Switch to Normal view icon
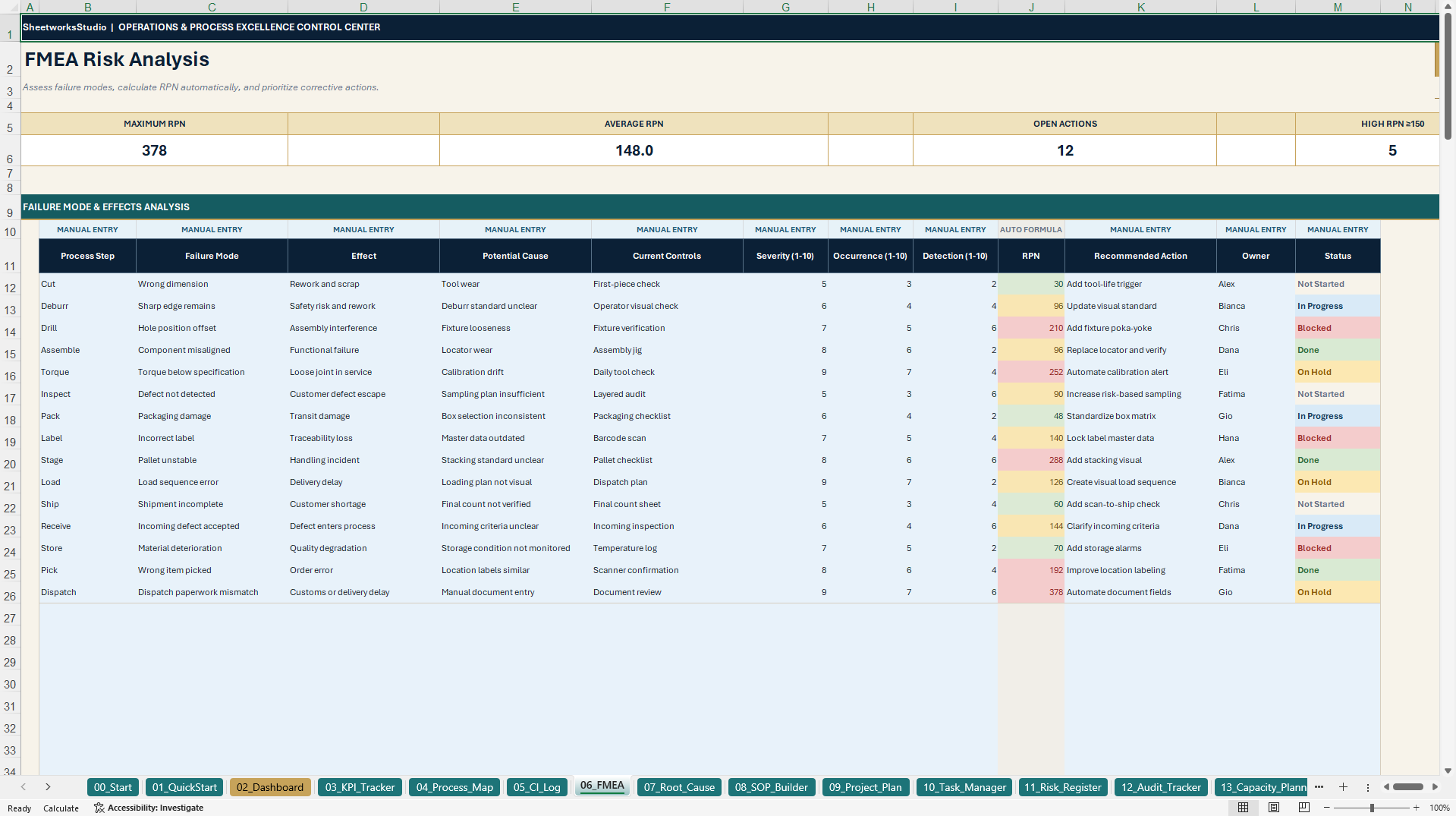 (1243, 808)
